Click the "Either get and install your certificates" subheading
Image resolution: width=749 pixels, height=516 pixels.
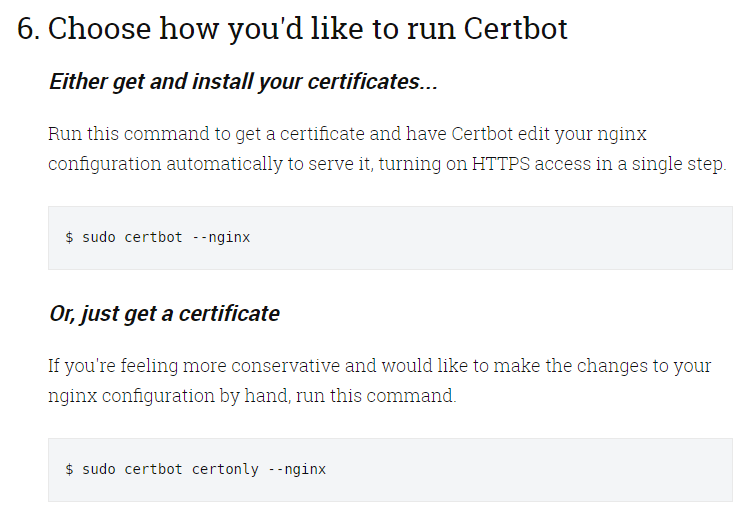click(x=243, y=81)
